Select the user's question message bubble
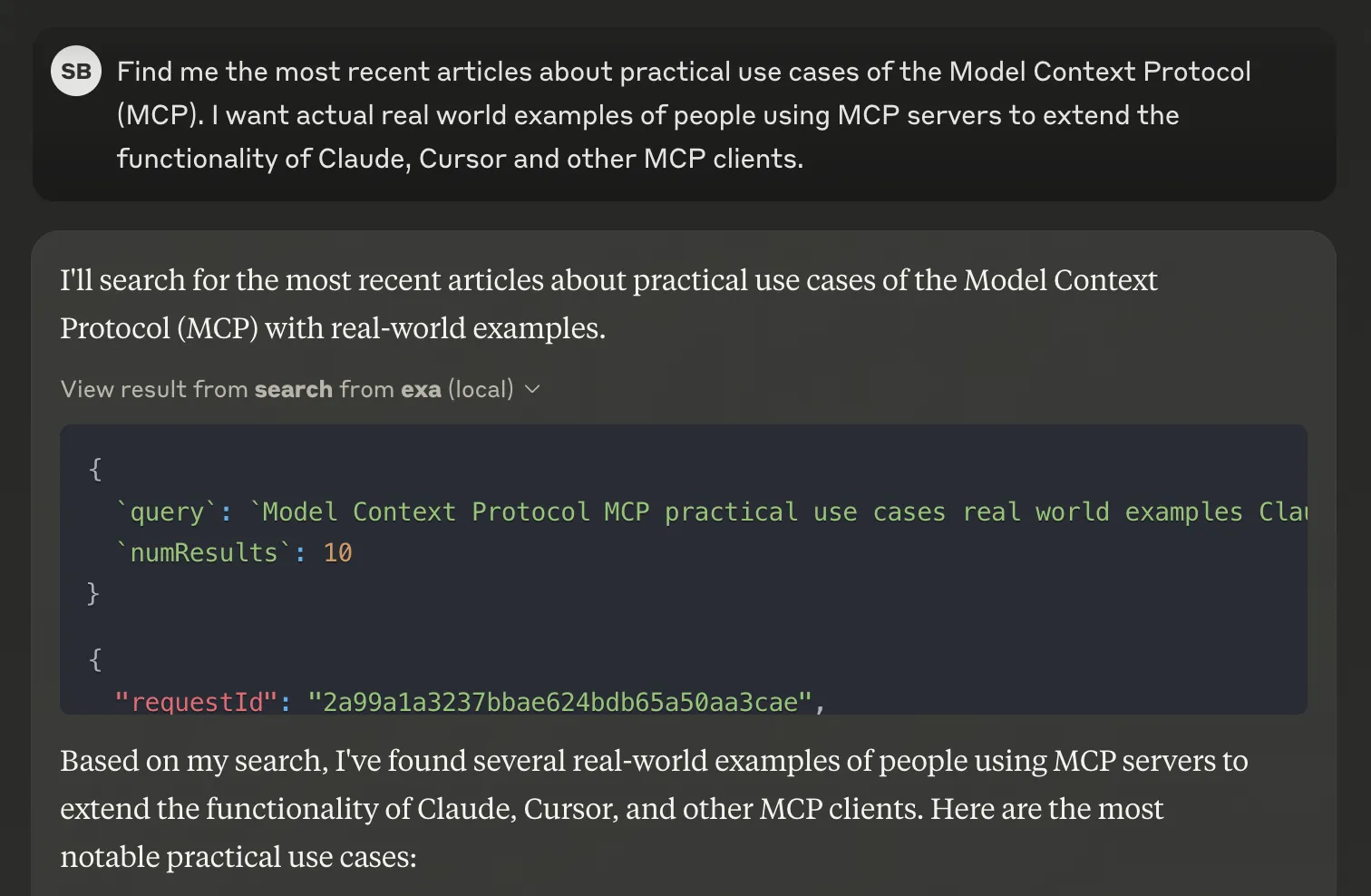Image resolution: width=1371 pixels, height=896 pixels. (680, 114)
